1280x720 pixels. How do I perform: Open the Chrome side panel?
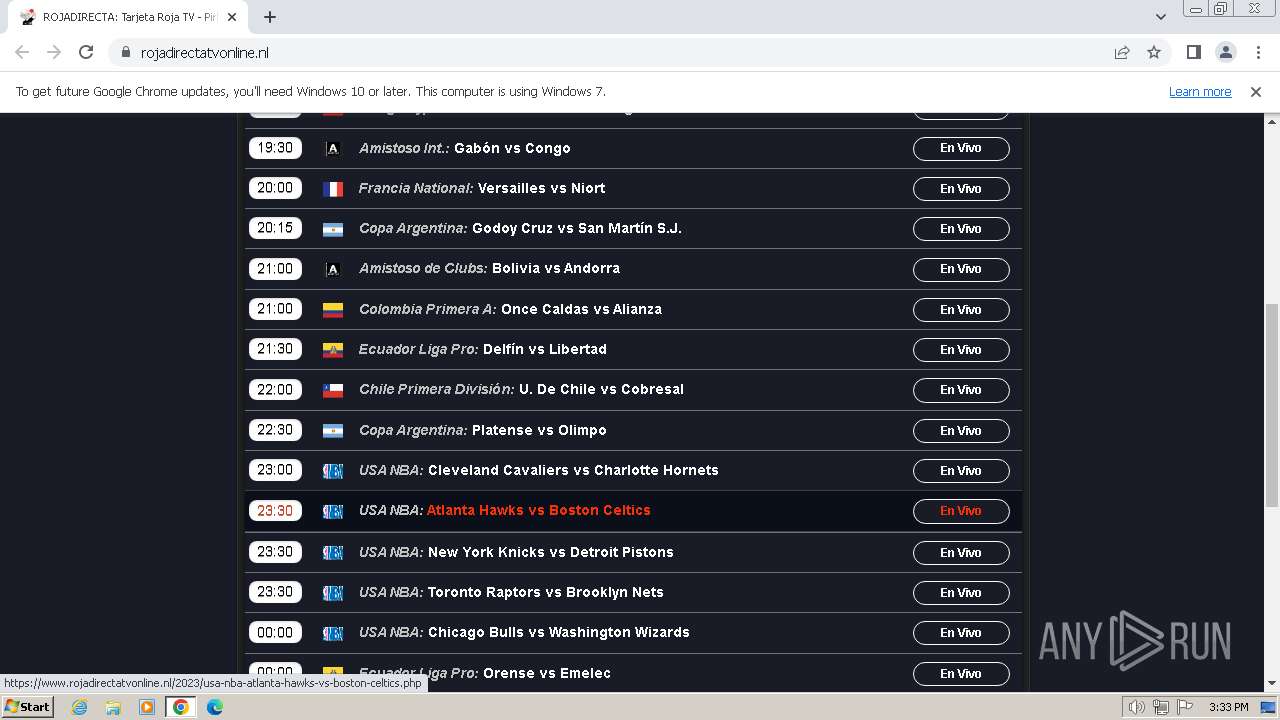[1194, 53]
